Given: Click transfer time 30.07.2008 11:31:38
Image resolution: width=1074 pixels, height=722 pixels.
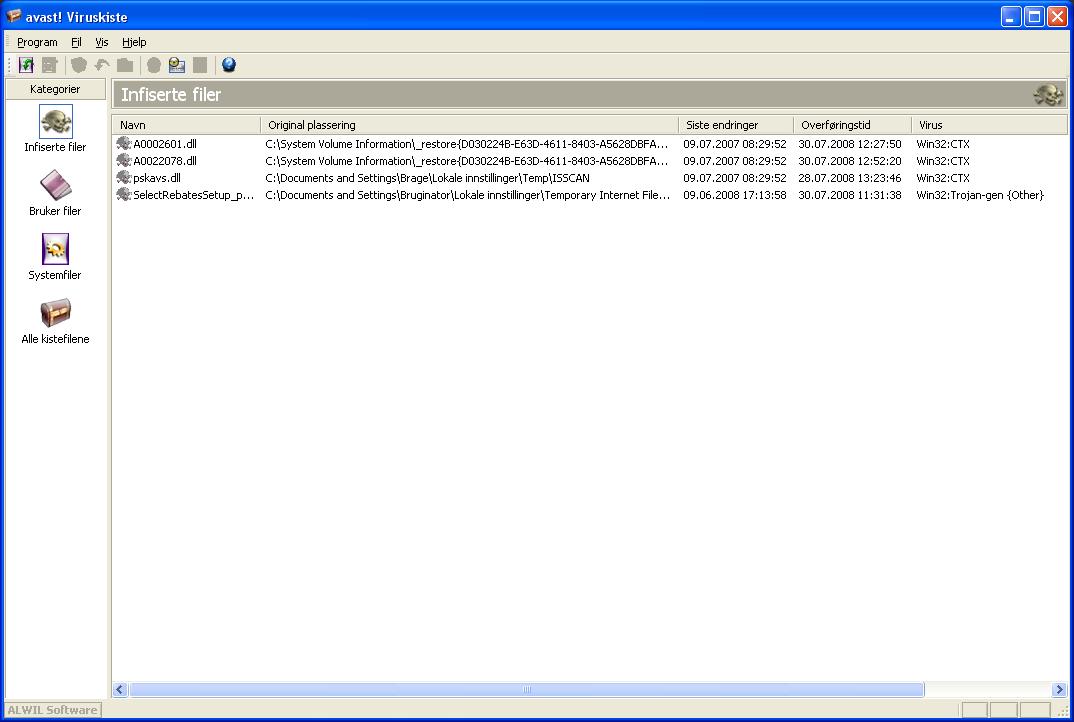Looking at the screenshot, I should 850,195.
